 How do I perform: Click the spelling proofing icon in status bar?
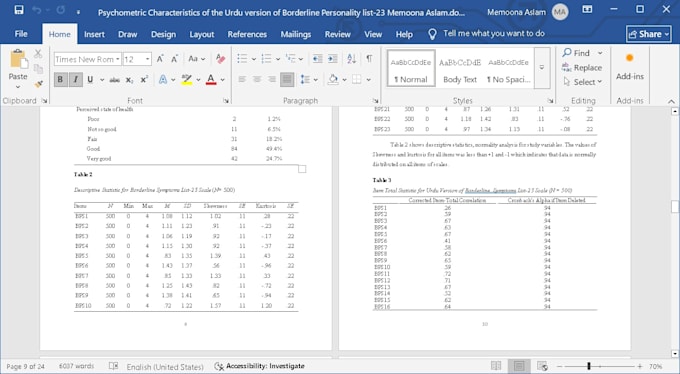click(113, 366)
